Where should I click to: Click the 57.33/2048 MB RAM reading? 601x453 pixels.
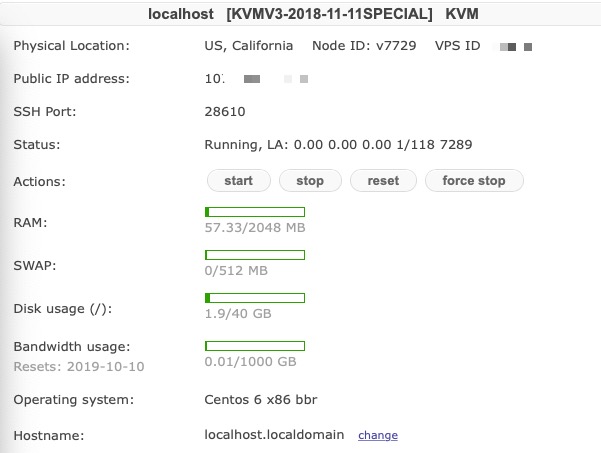(x=254, y=228)
